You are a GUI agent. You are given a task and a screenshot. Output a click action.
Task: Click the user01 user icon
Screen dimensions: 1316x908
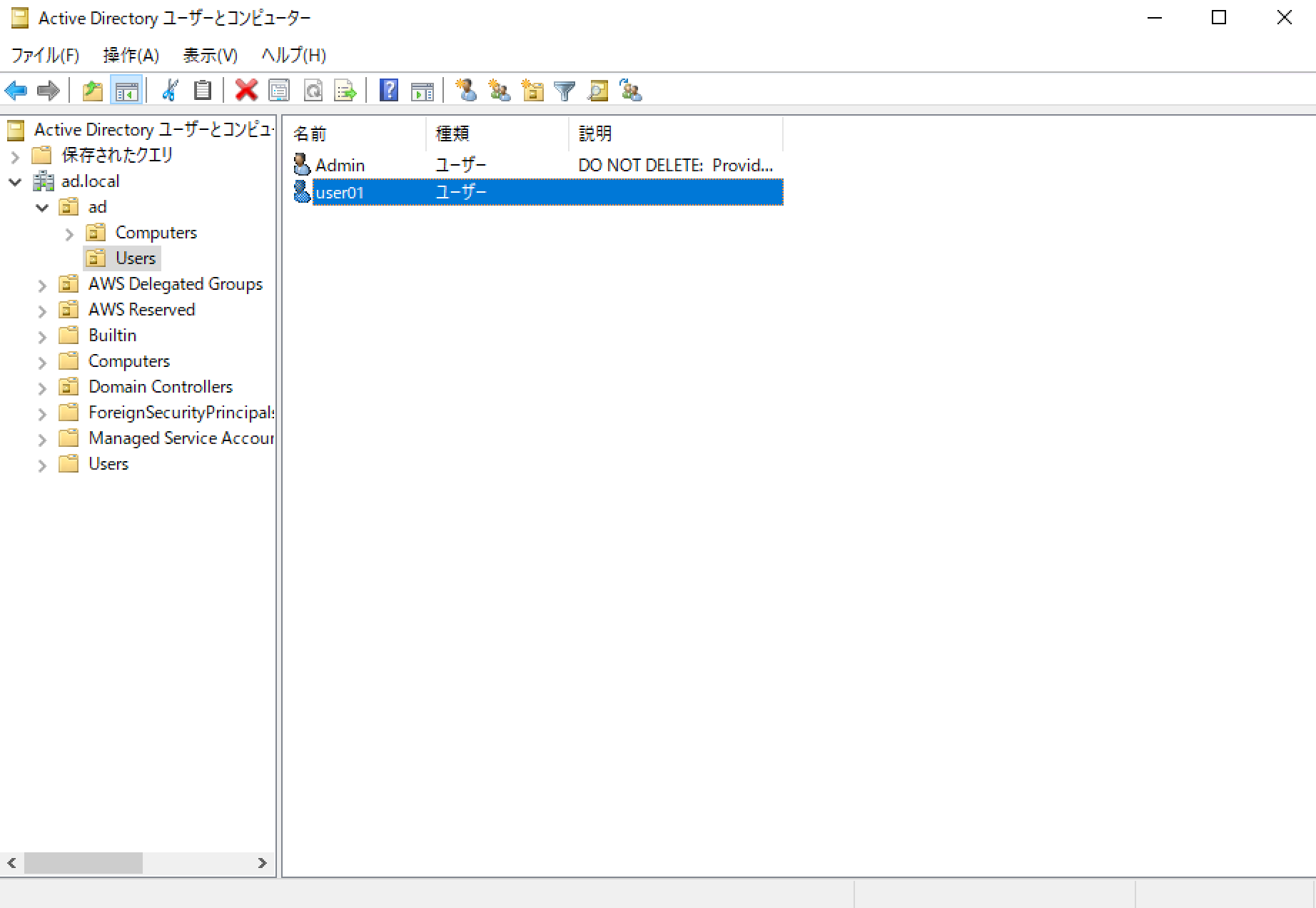302,192
